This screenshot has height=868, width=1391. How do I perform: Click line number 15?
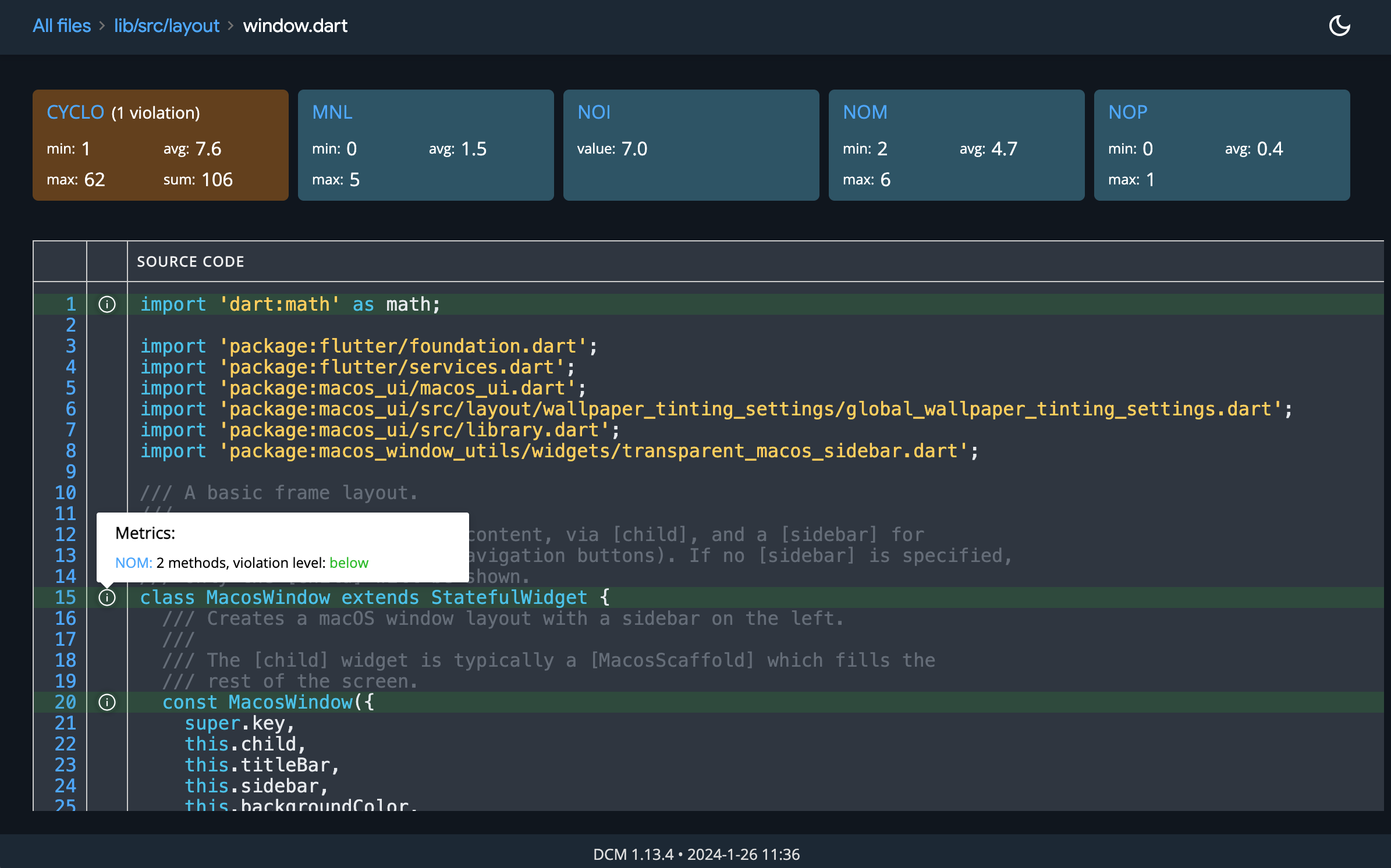[x=65, y=597]
